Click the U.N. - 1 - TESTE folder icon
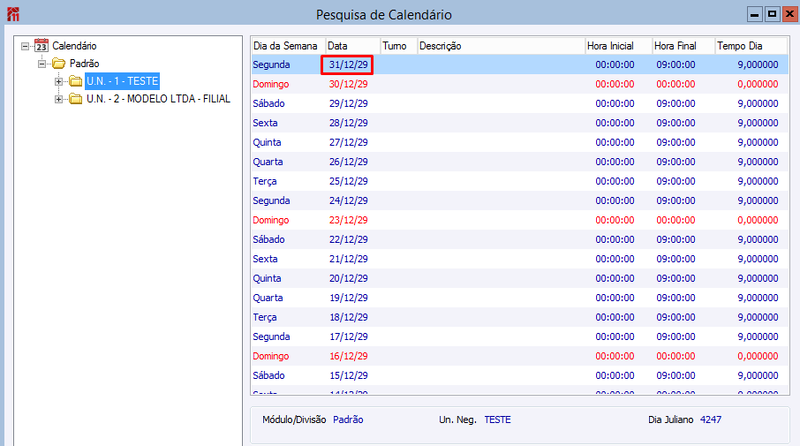The width and height of the screenshot is (800, 446). point(76,81)
